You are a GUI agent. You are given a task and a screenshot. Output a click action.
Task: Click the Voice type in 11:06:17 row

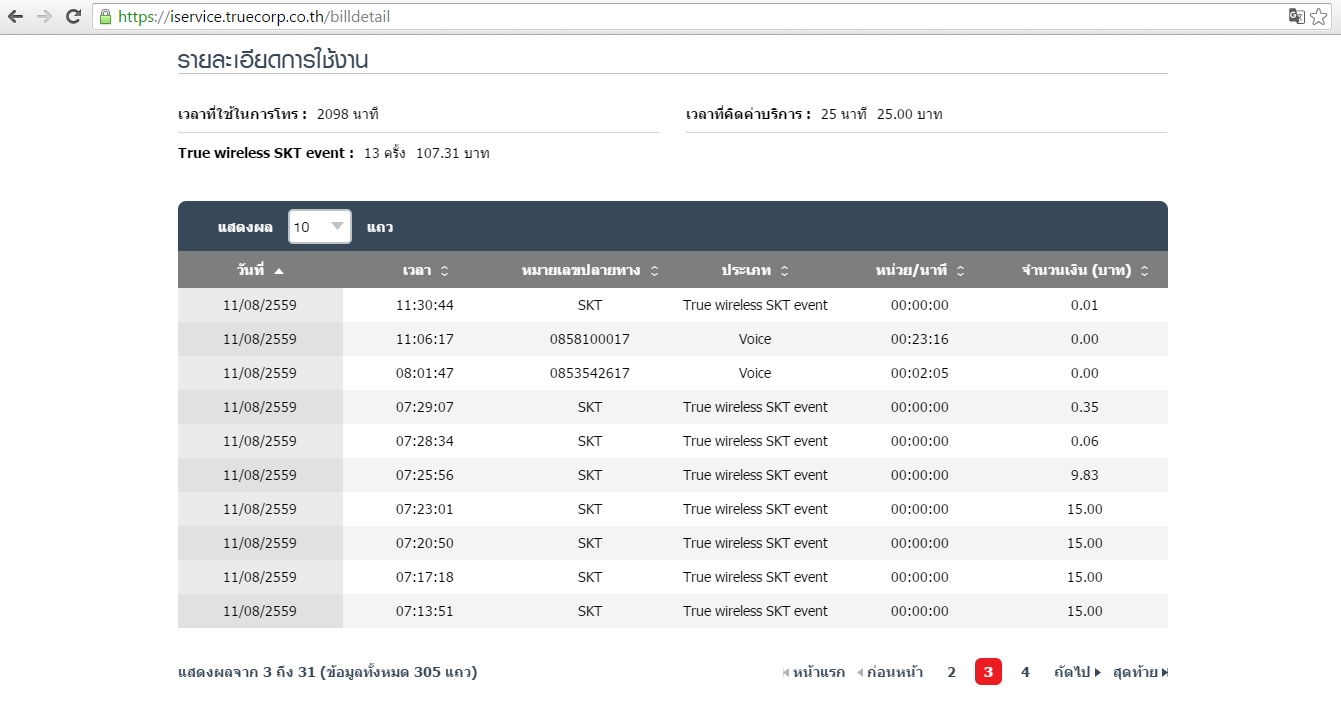click(755, 339)
